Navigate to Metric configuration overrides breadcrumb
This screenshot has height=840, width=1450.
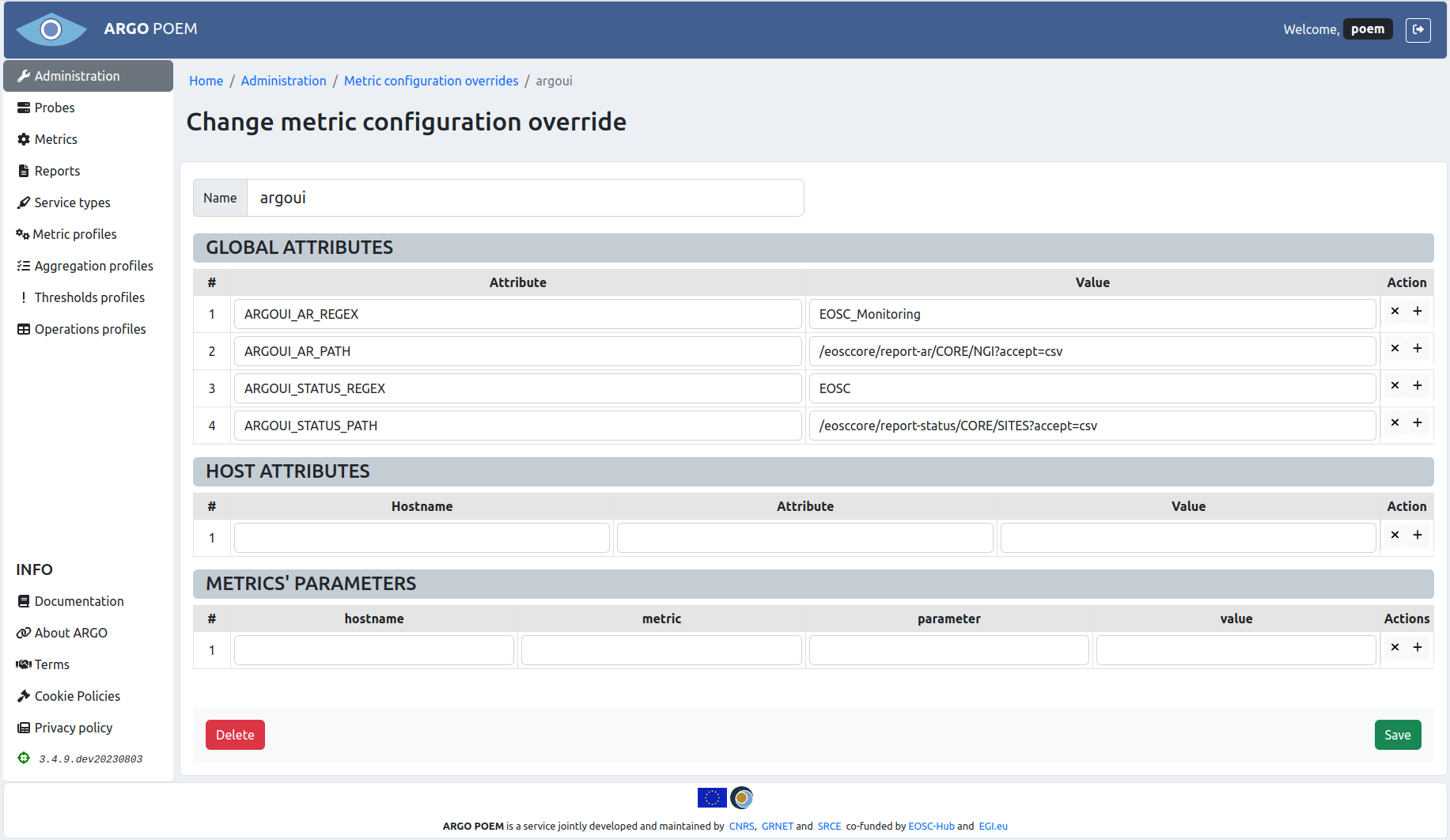430,81
